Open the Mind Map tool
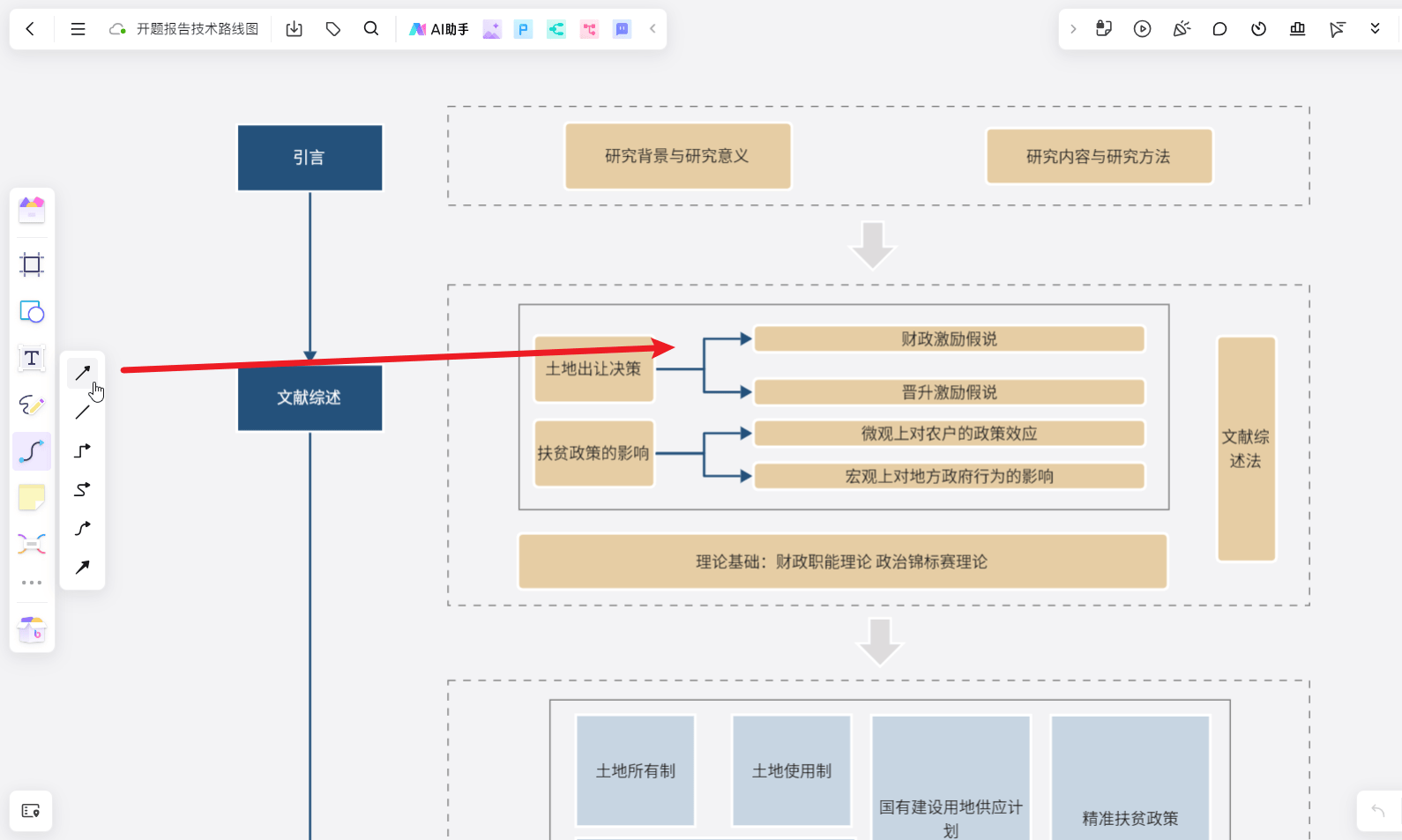Viewport: 1402px width, 840px height. coord(32,544)
